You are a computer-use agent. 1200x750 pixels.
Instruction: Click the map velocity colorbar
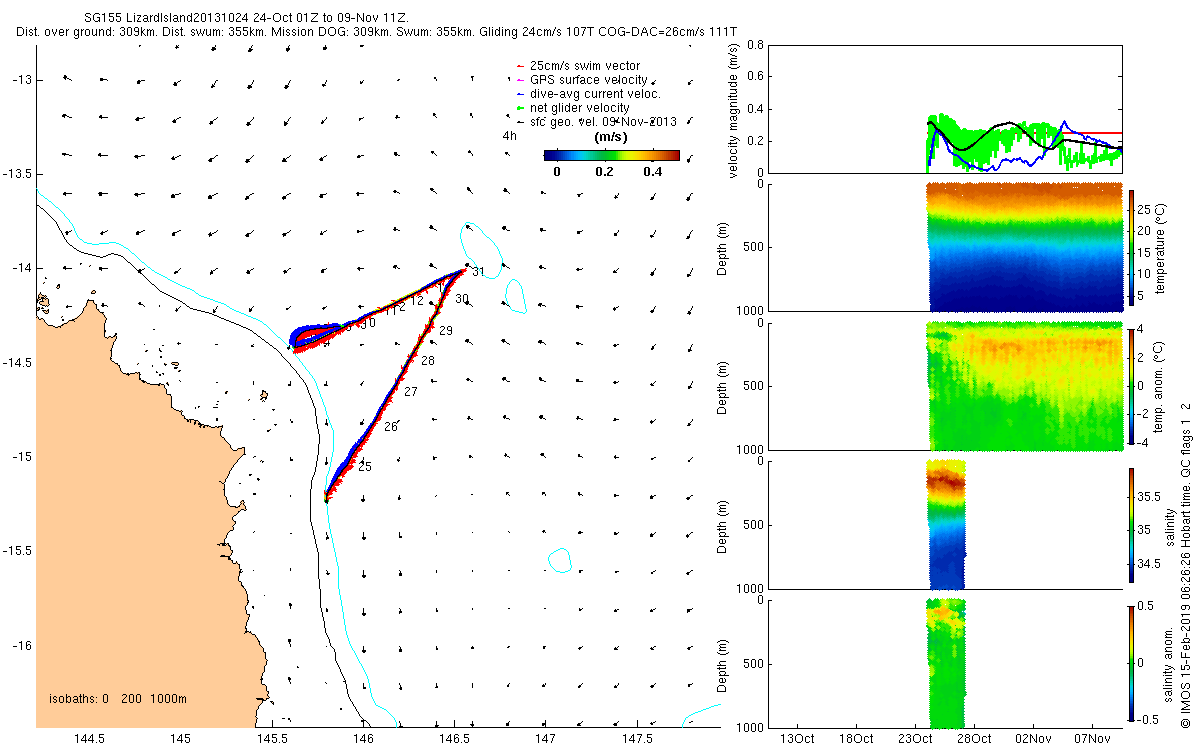pos(612,155)
